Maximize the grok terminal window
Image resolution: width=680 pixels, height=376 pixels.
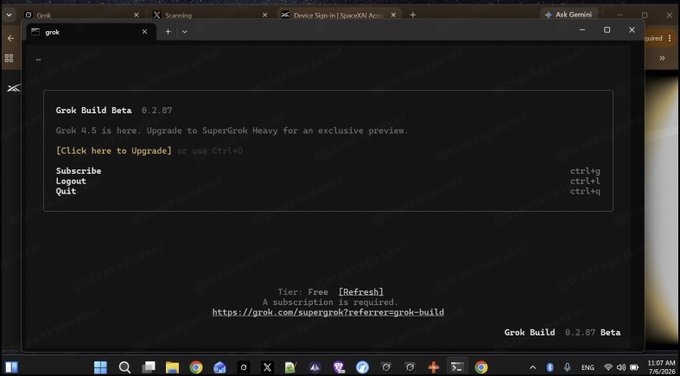pos(607,29)
